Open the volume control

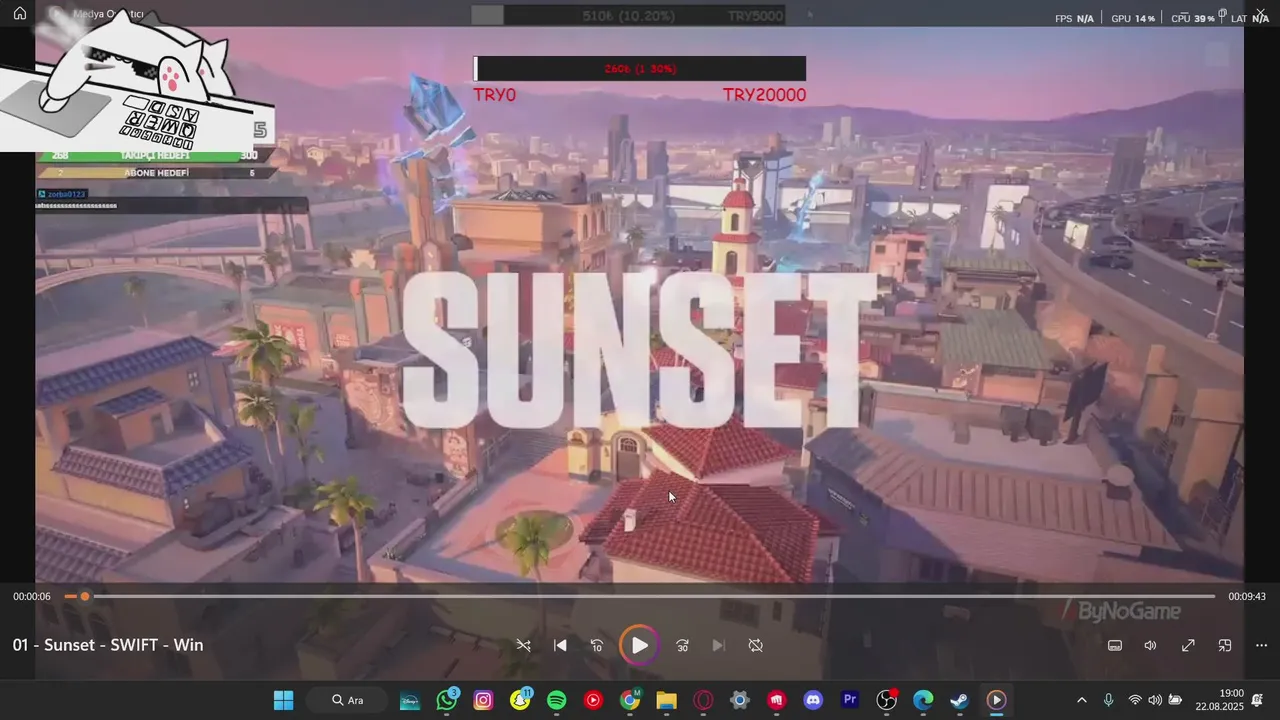(1151, 645)
